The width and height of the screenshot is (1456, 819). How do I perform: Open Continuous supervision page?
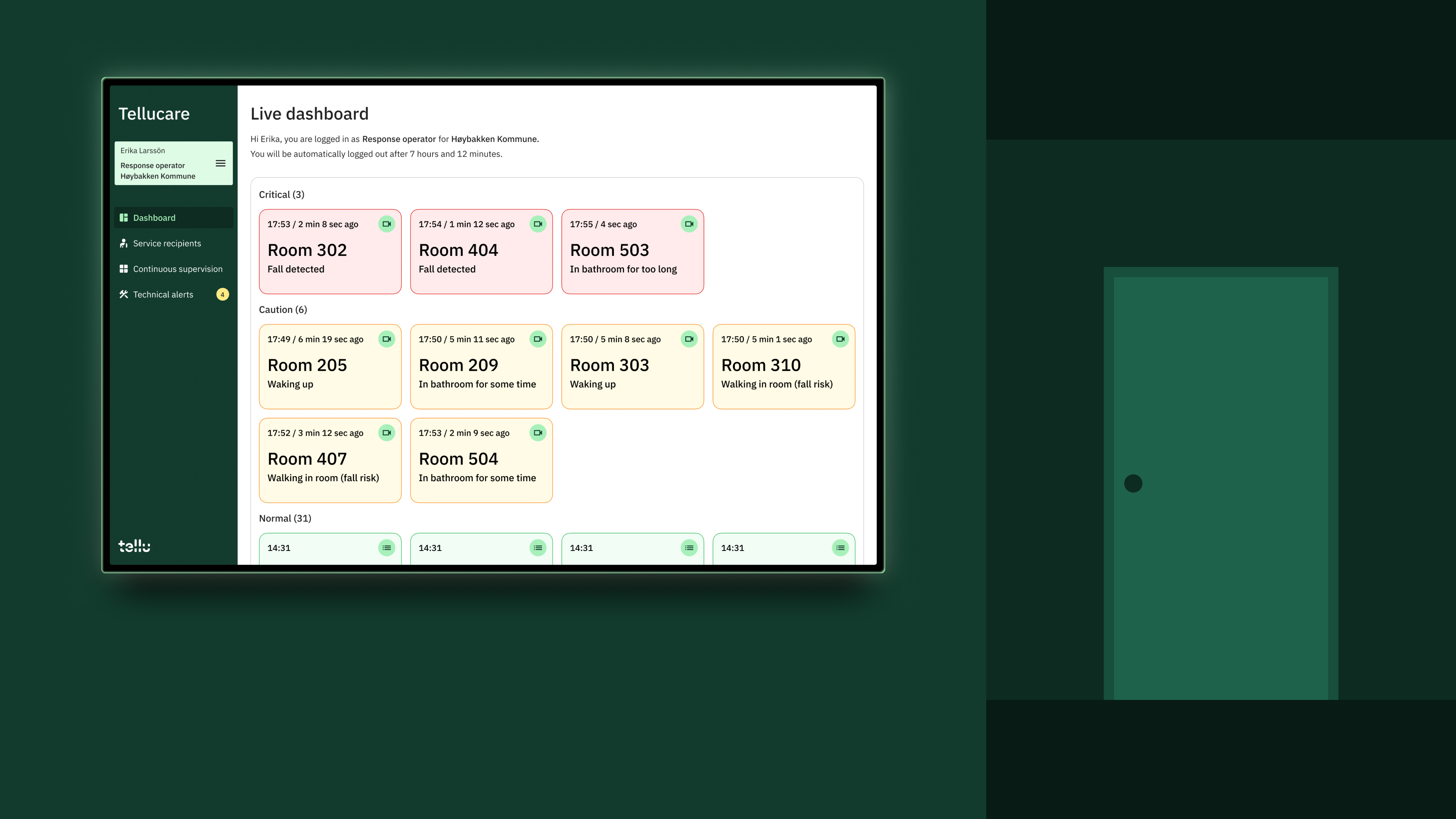174,268
